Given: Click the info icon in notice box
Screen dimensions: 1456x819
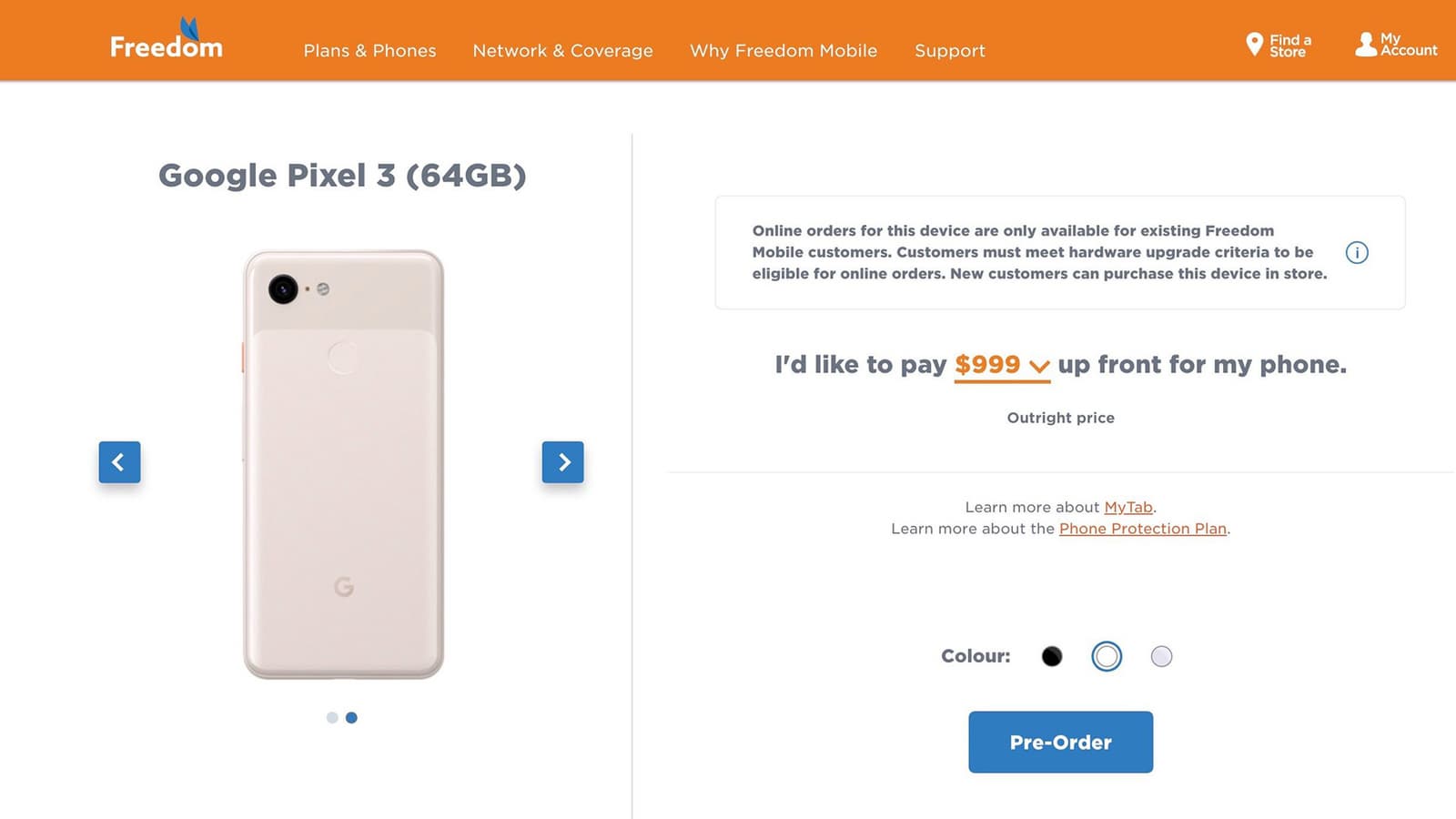Looking at the screenshot, I should click(x=1356, y=252).
